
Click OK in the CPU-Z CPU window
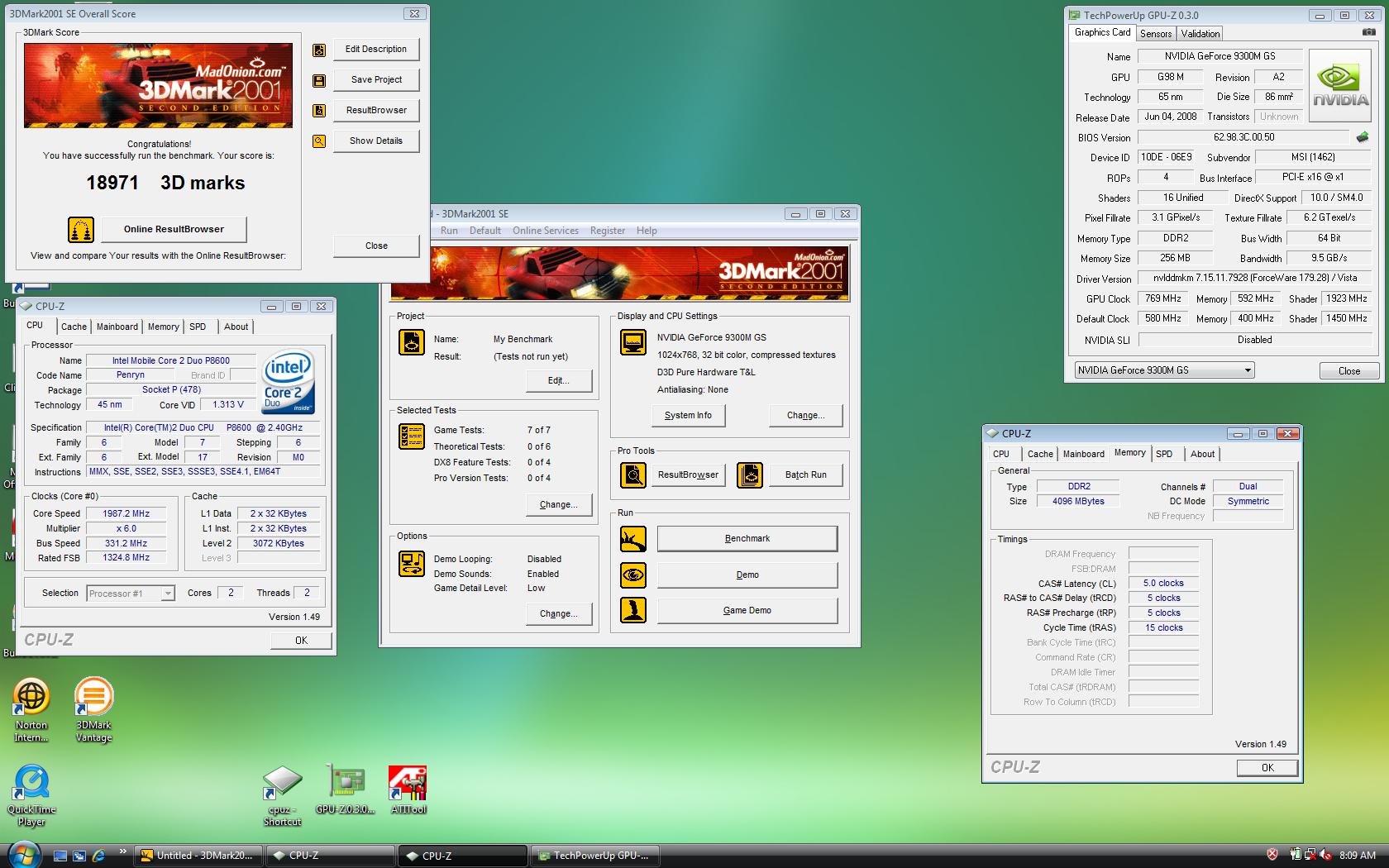[x=301, y=641]
